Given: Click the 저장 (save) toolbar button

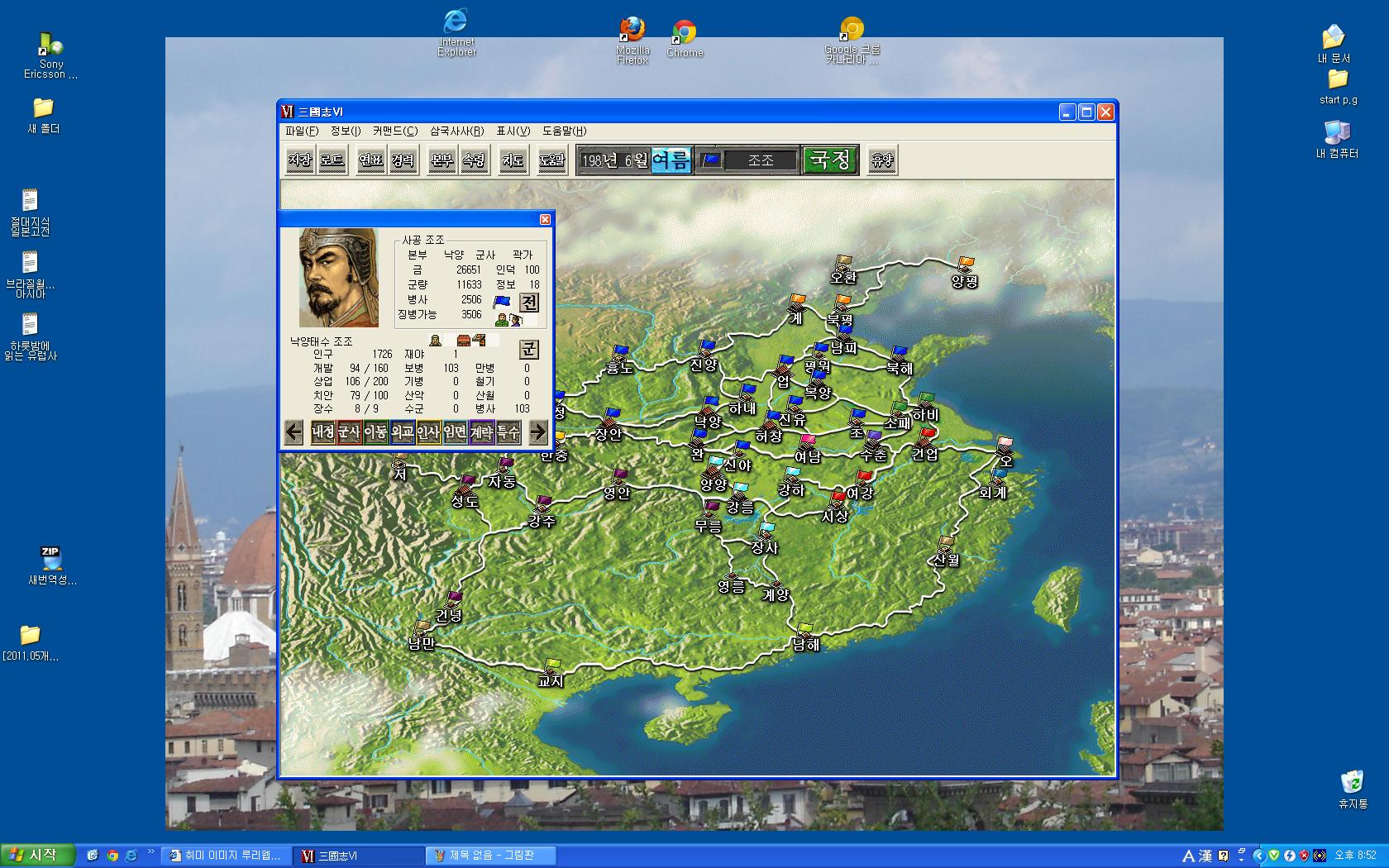Looking at the screenshot, I should pyautogui.click(x=299, y=160).
